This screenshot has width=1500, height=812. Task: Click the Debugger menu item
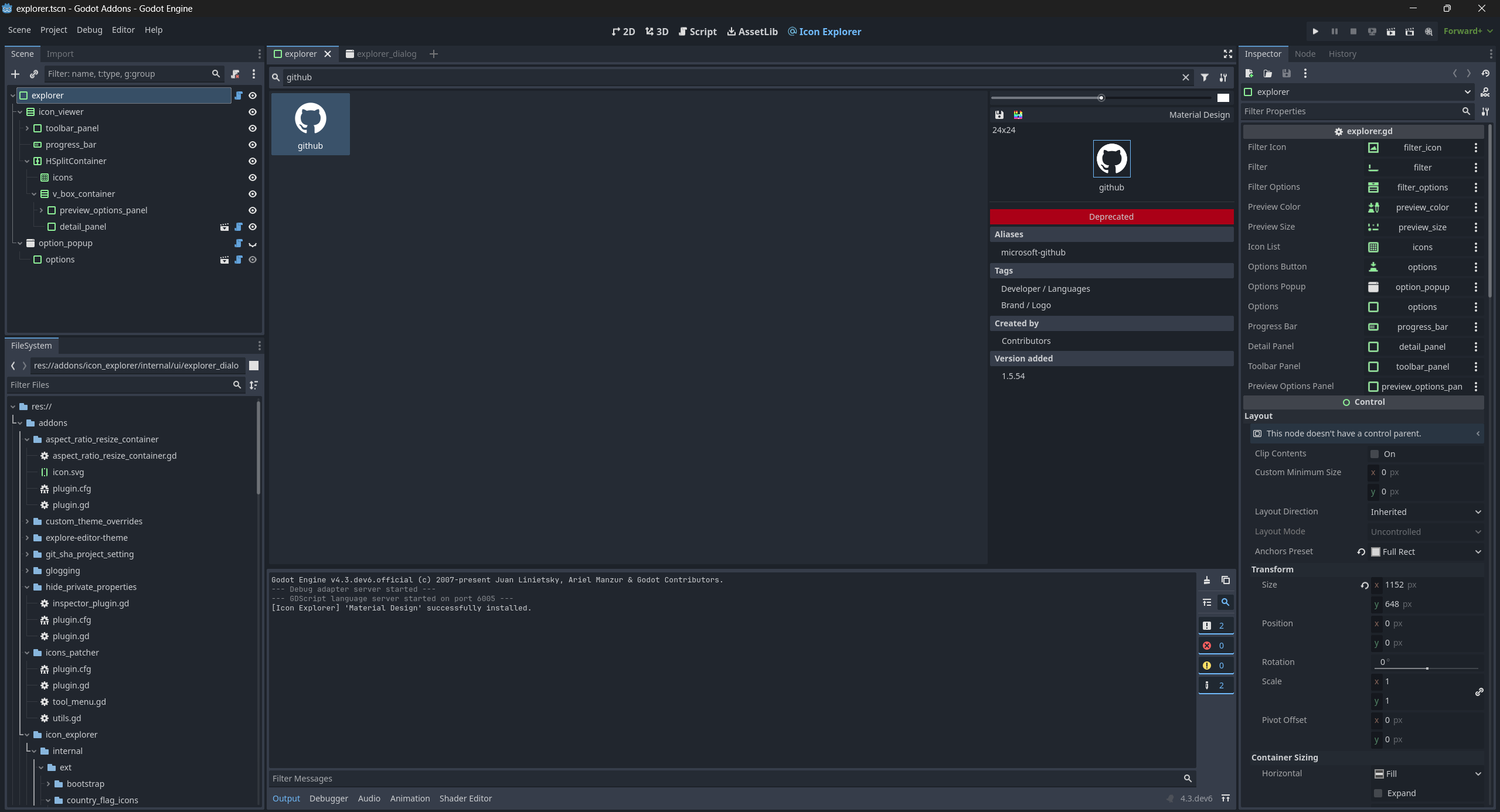pyautogui.click(x=328, y=798)
